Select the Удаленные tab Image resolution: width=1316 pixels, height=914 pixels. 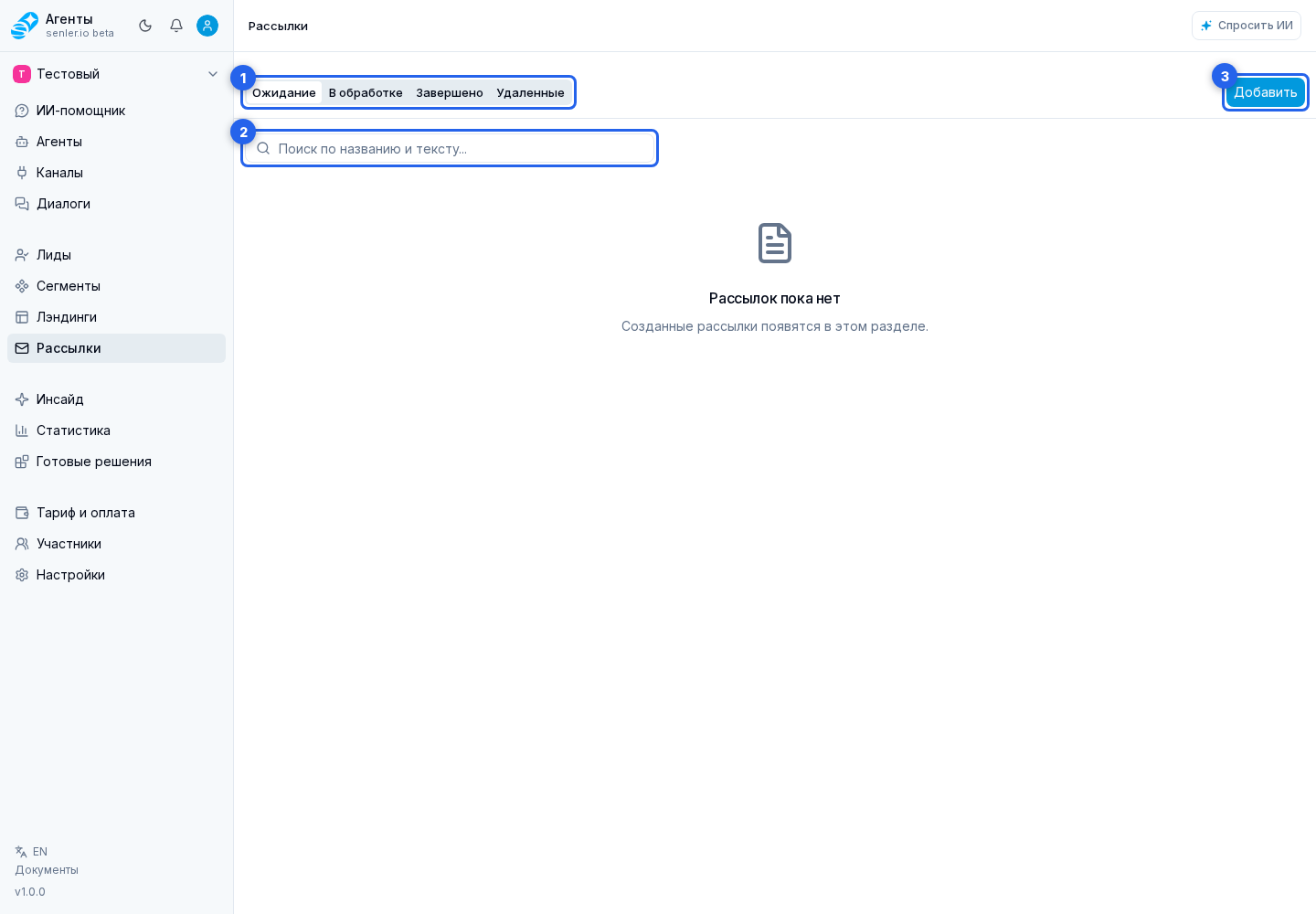pos(530,92)
